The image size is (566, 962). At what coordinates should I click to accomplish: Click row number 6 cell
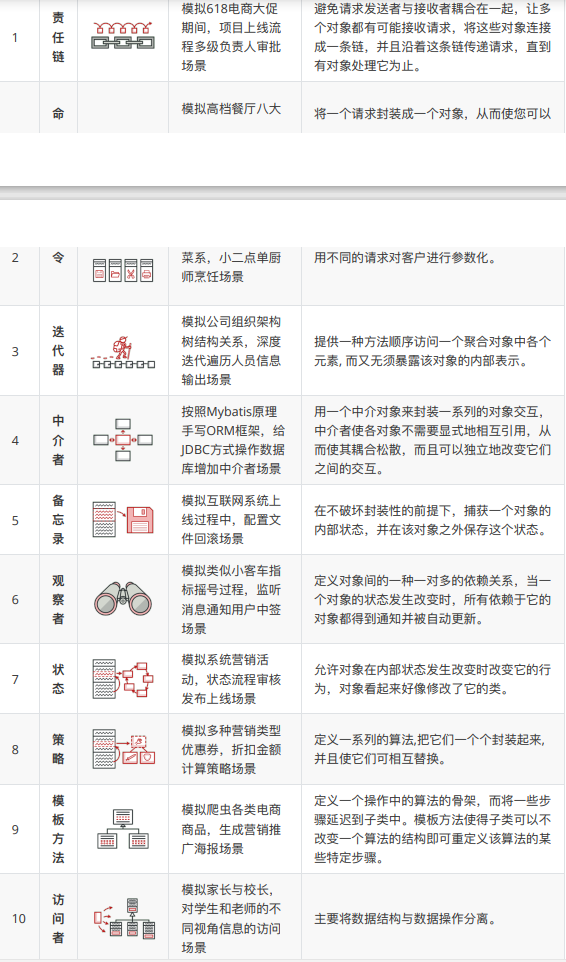click(x=20, y=599)
